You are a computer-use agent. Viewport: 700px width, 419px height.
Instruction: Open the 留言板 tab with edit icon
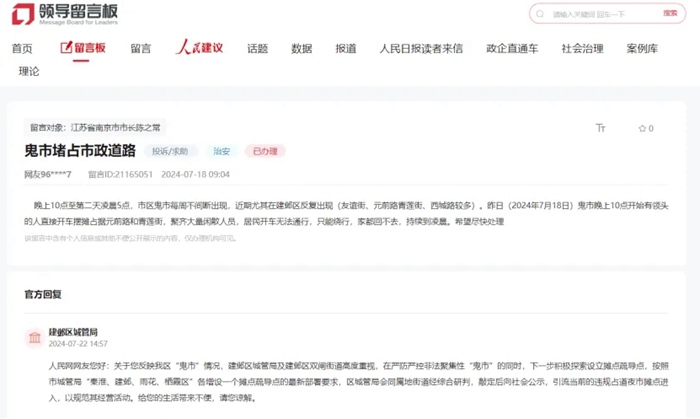[82, 48]
